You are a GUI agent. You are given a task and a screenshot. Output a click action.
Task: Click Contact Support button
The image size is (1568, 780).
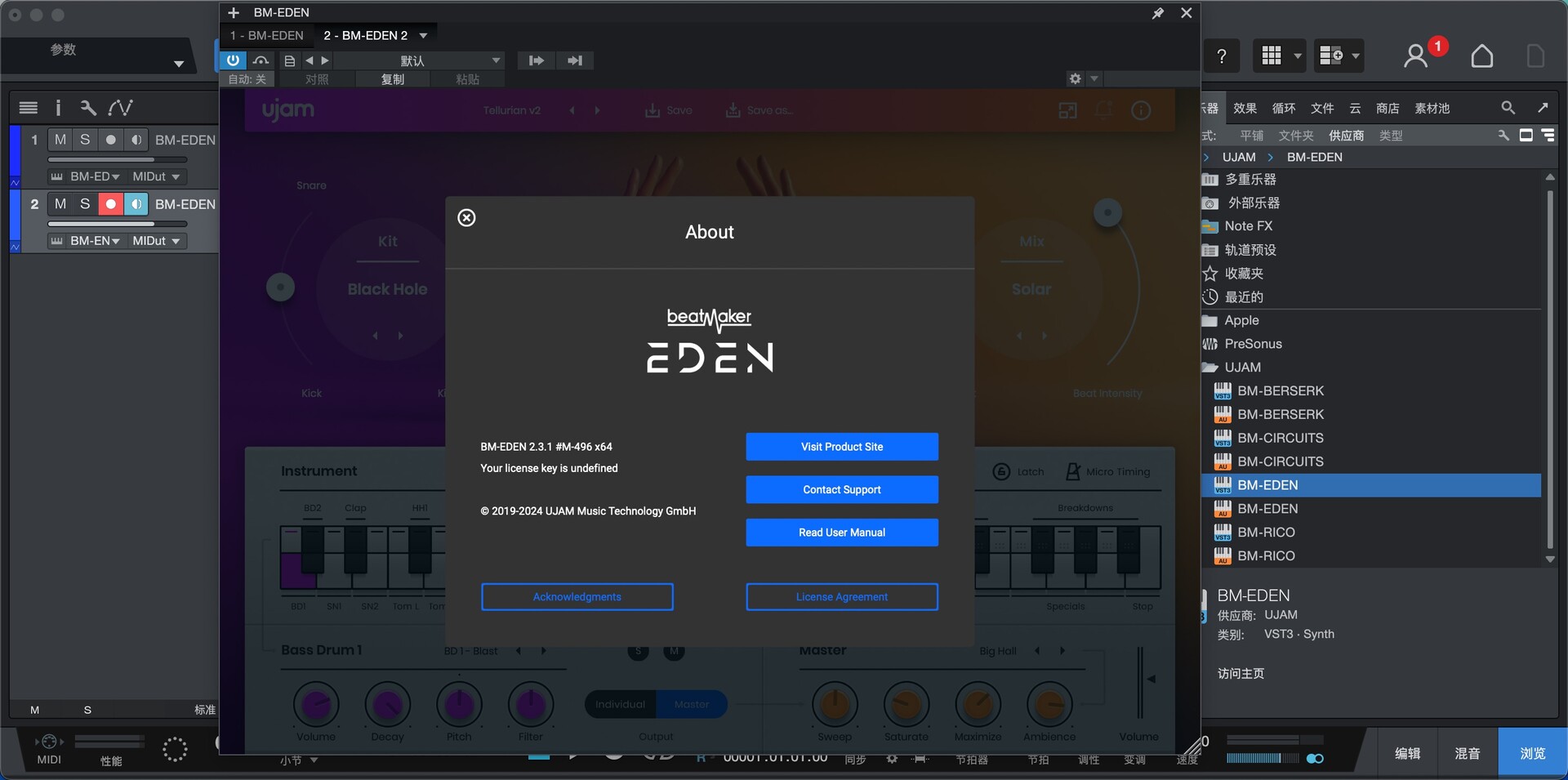(x=842, y=489)
